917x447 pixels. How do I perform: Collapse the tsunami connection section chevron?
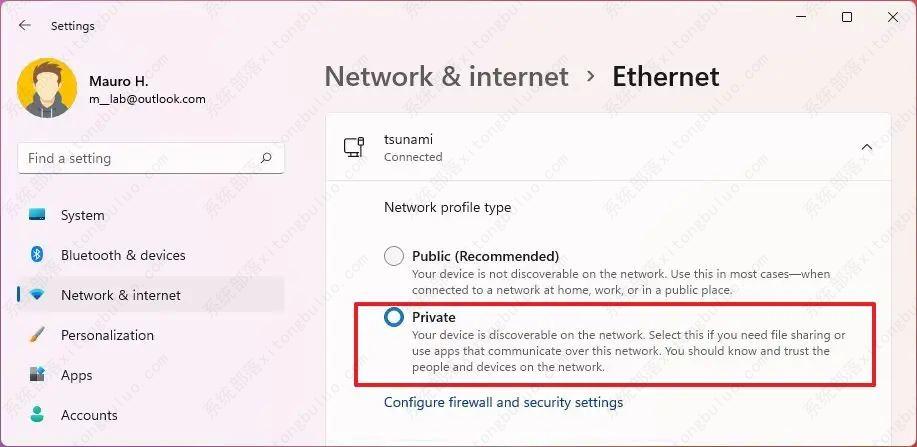866,147
